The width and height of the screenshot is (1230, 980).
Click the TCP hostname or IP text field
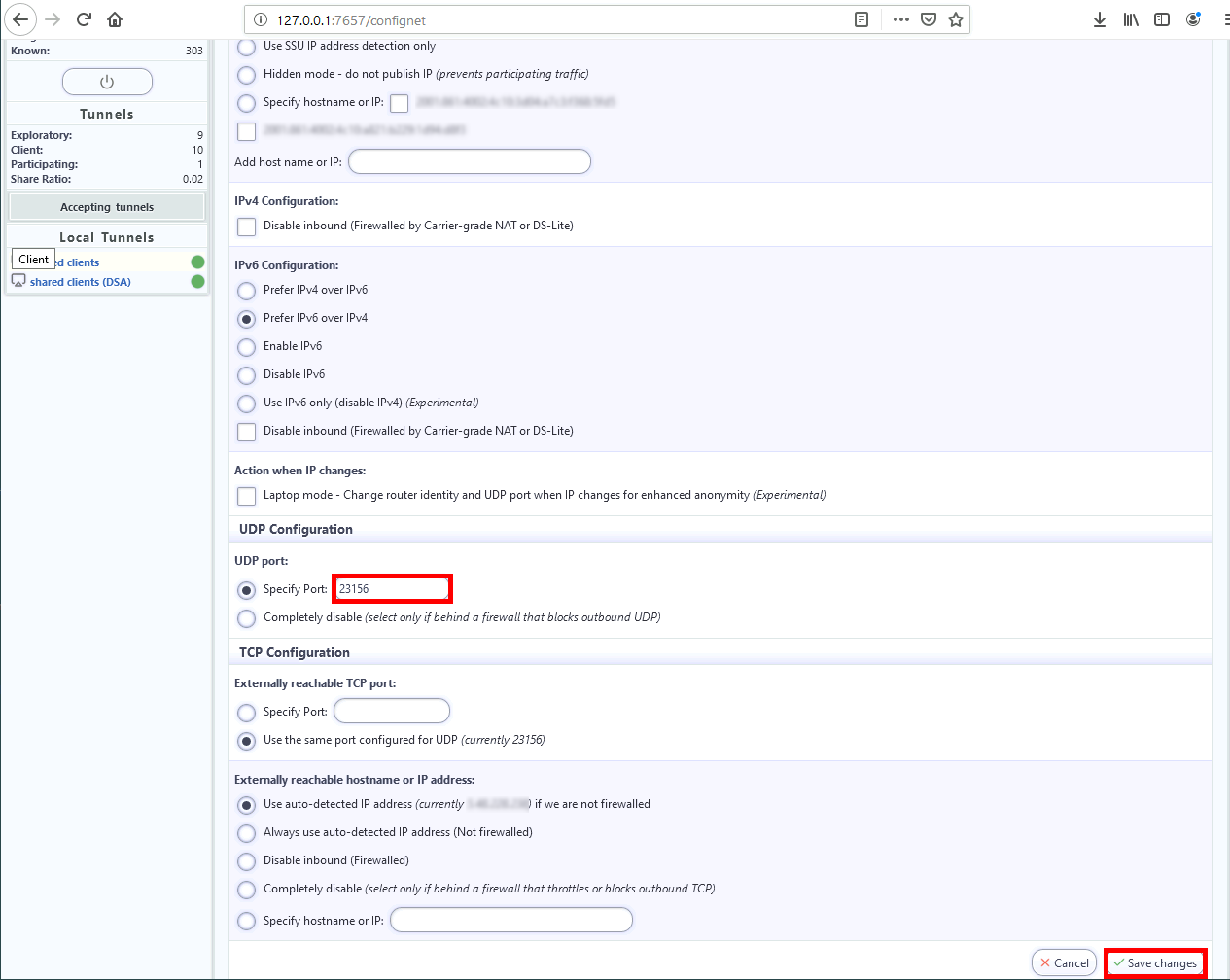tap(511, 920)
